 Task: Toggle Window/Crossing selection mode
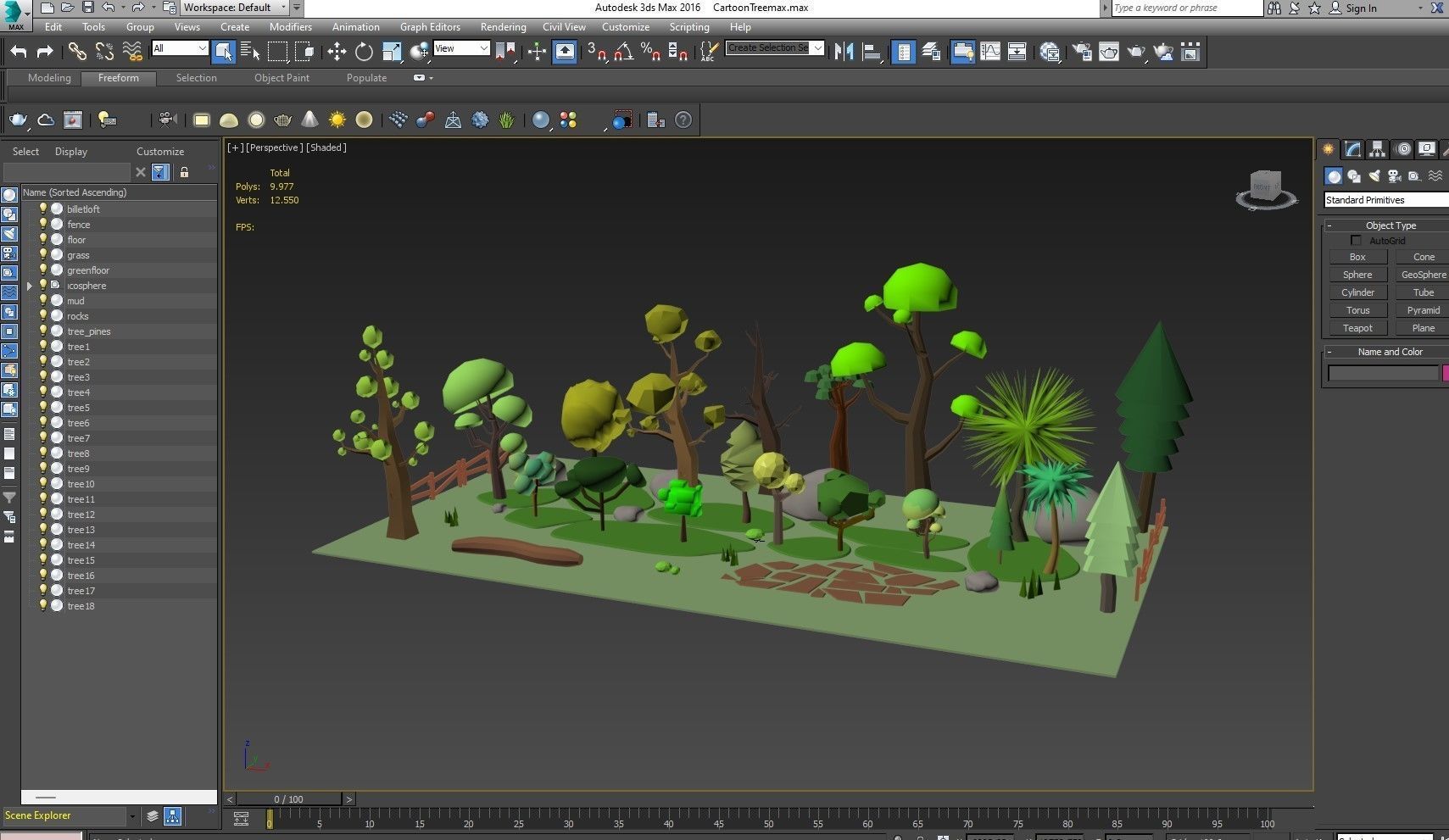tap(304, 52)
